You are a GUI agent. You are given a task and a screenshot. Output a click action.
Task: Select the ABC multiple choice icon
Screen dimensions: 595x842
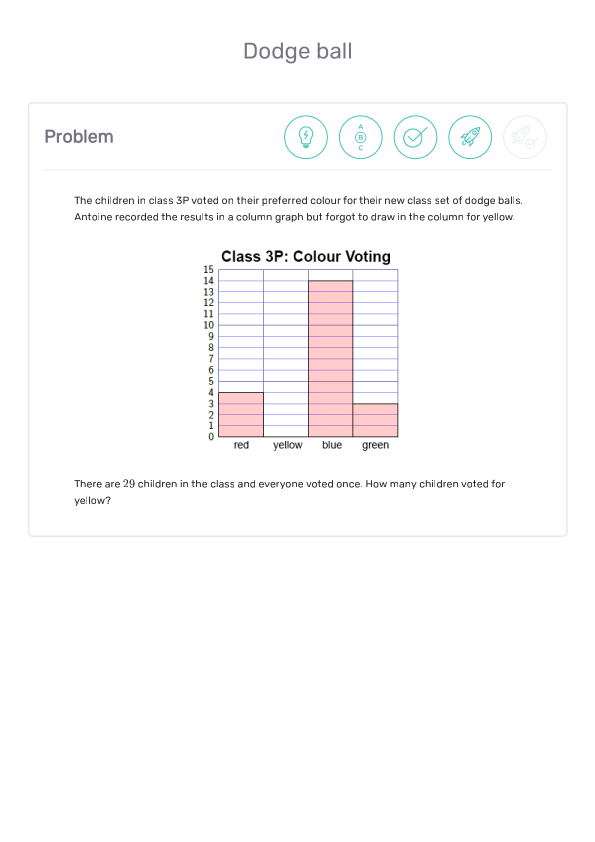point(360,137)
